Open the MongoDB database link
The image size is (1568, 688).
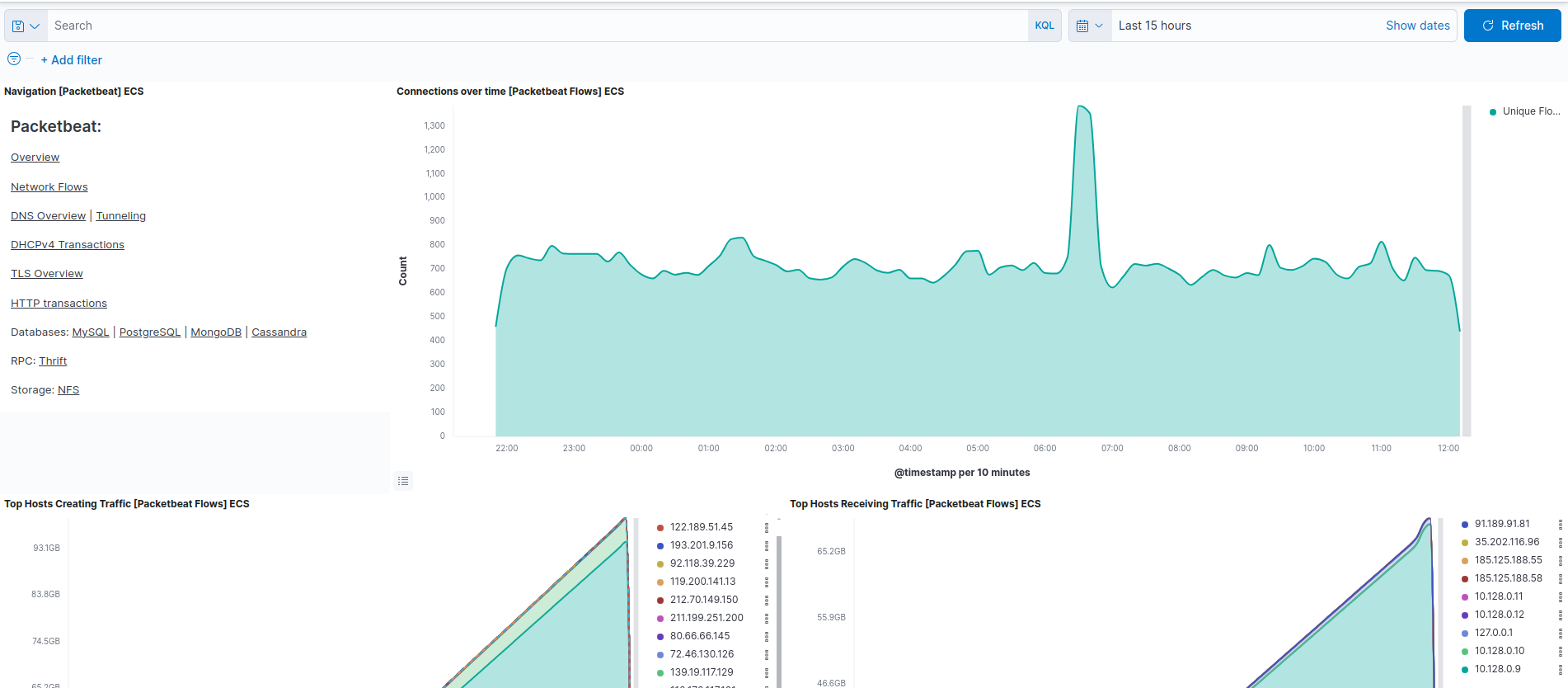(x=216, y=332)
